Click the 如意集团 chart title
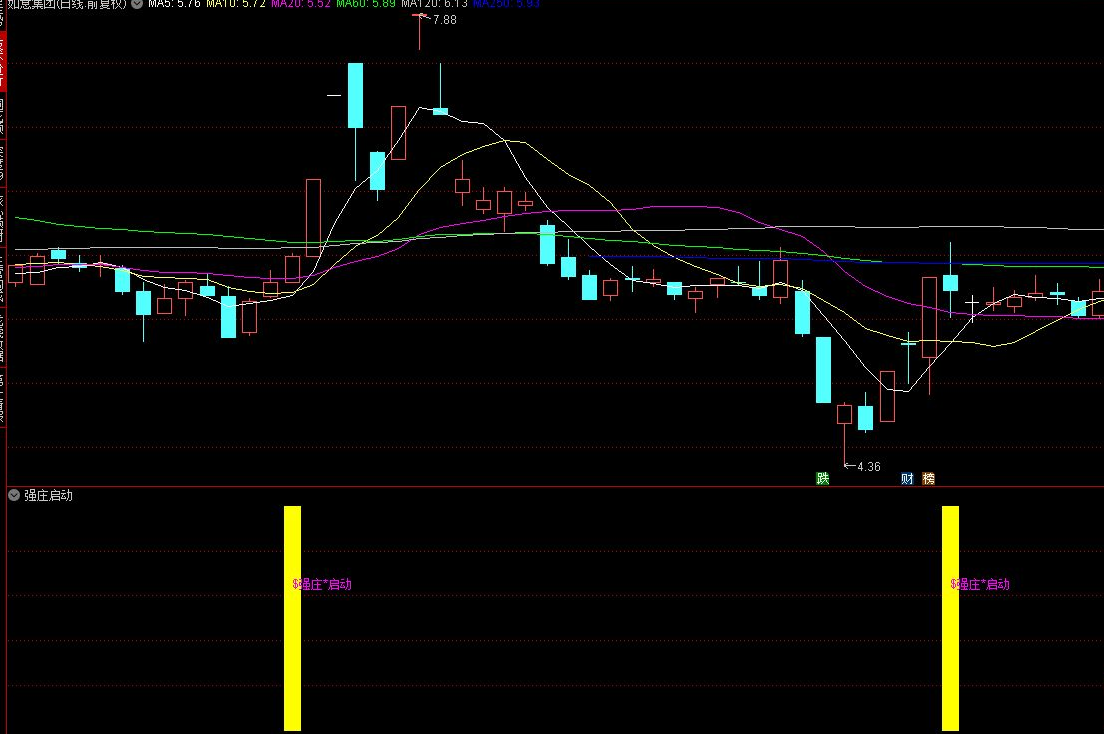This screenshot has height=734, width=1104. tap(67, 4)
